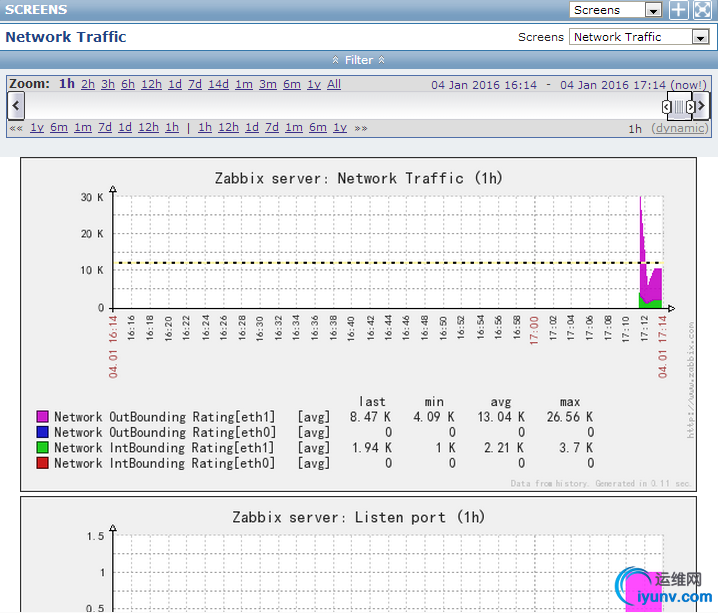Click the add to favourites plus icon
718x613 pixels.
tap(679, 10)
